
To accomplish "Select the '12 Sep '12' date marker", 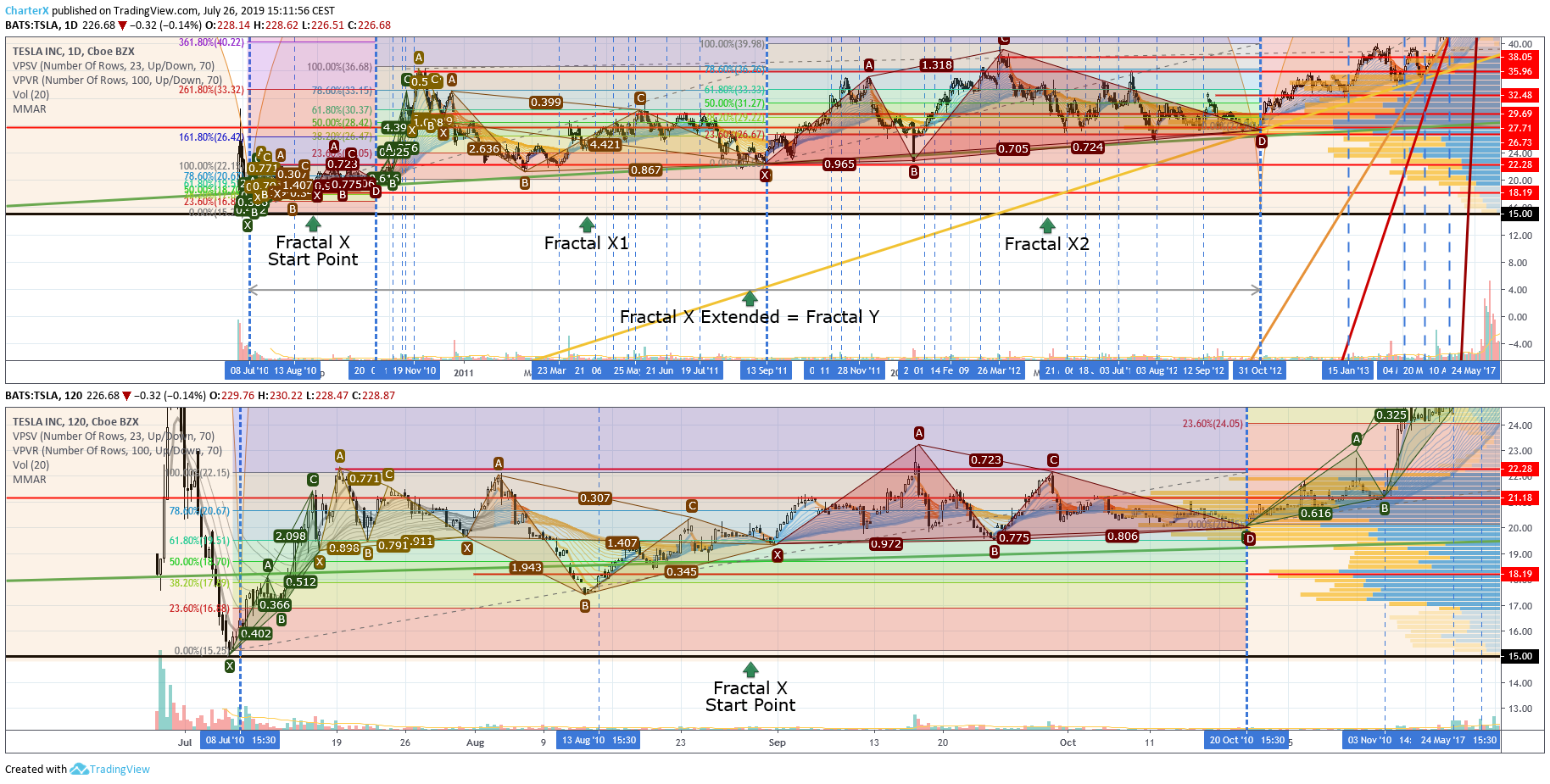I will point(1203,370).
